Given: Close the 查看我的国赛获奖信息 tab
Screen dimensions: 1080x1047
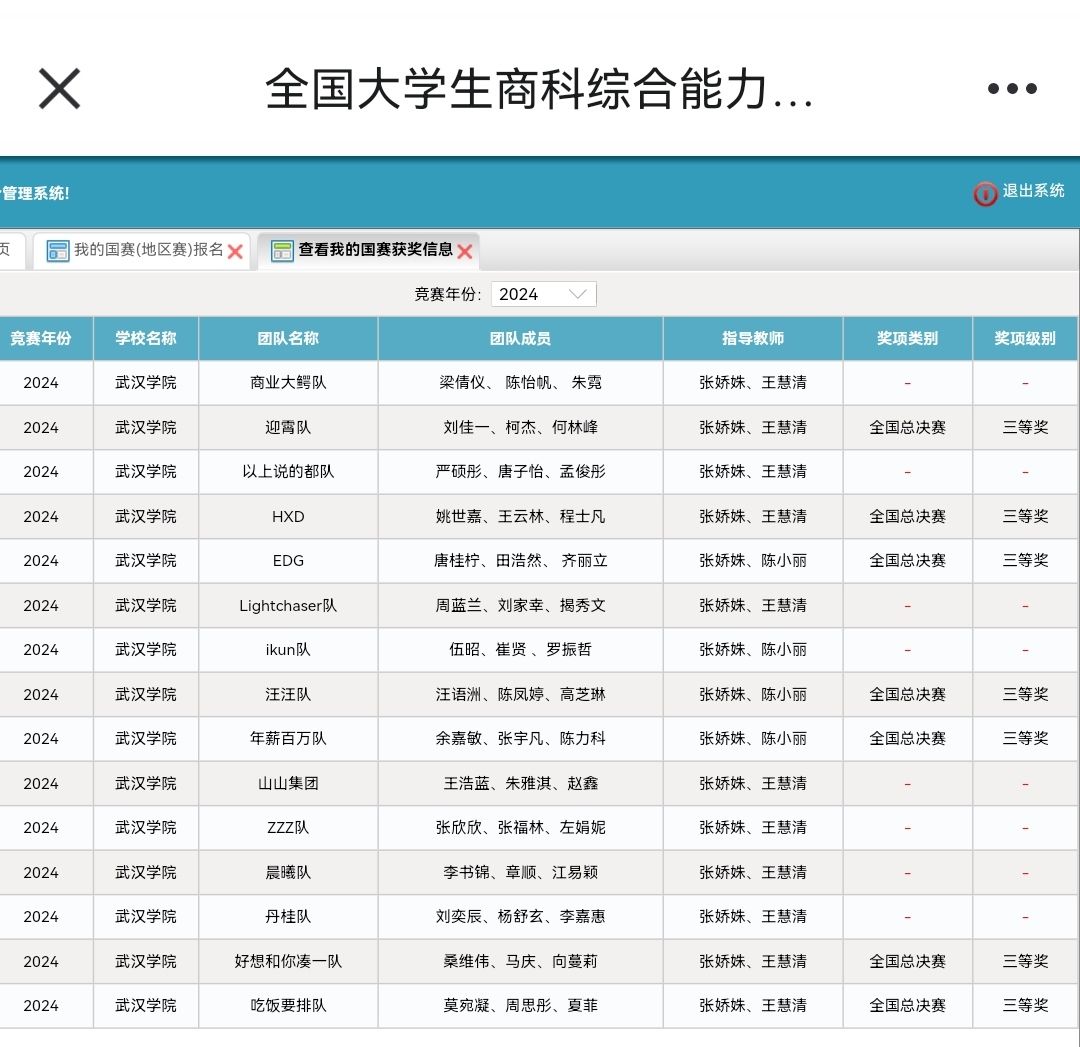Looking at the screenshot, I should point(465,252).
